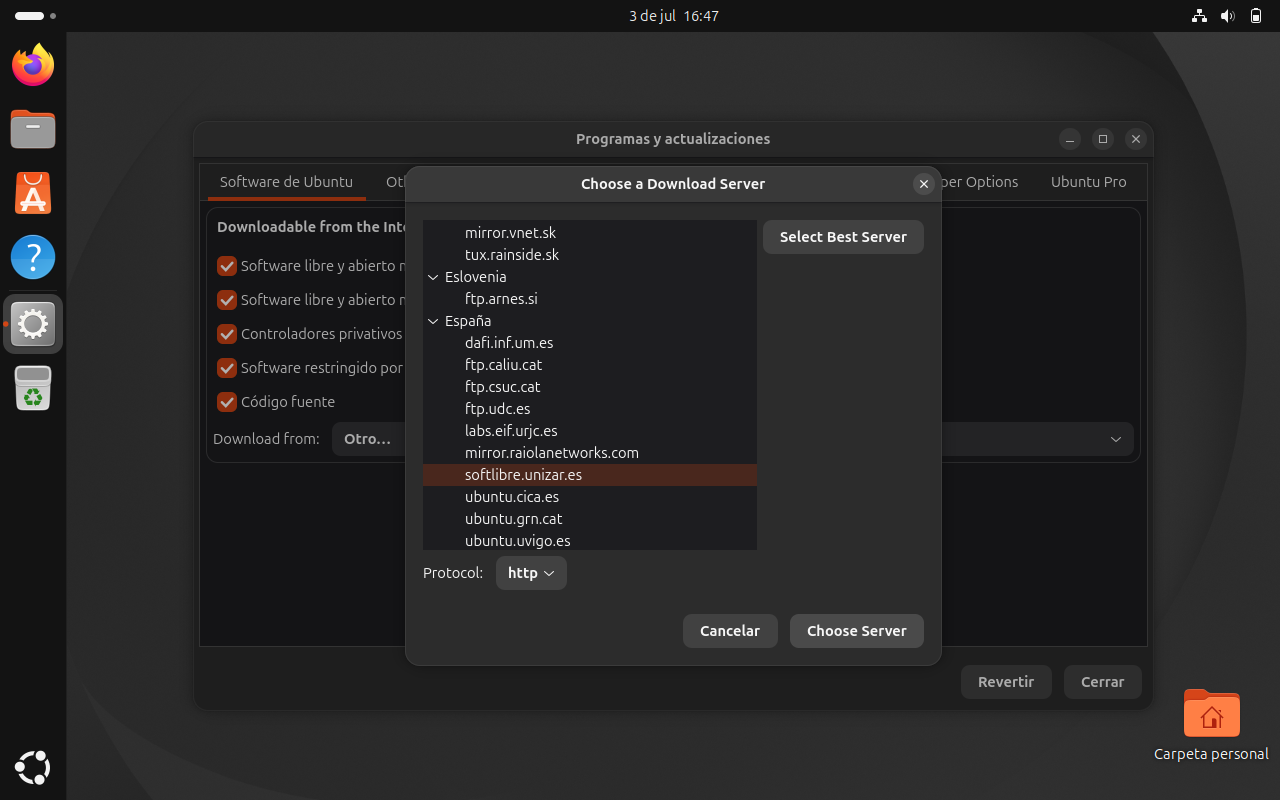
Task: Toggle Código fuente checkbox
Action: [x=227, y=402]
